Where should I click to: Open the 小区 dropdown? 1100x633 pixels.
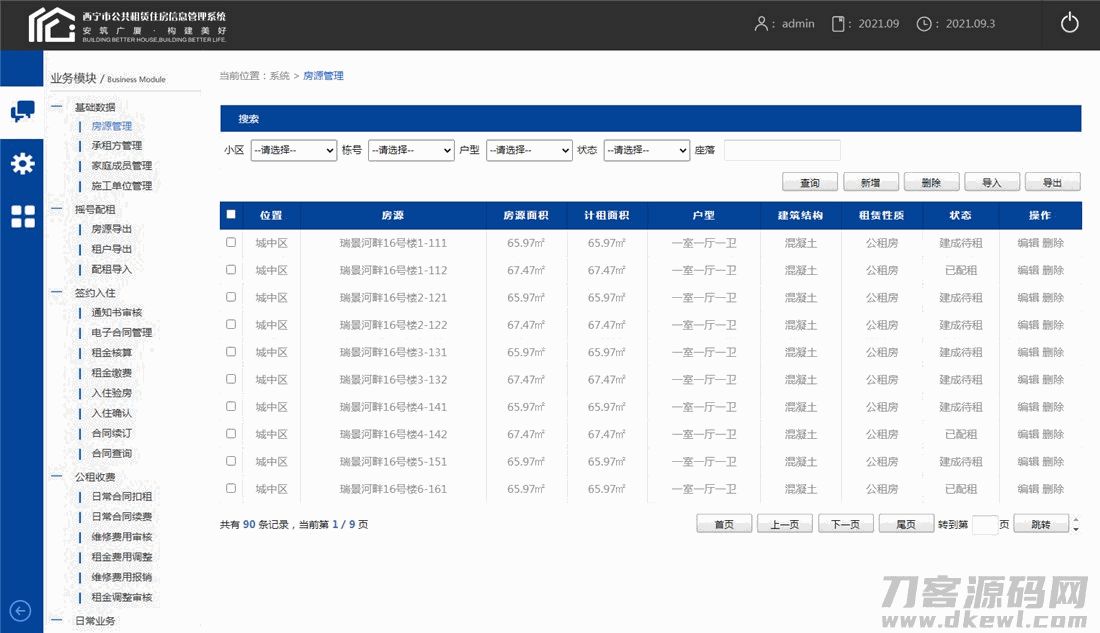(293, 150)
